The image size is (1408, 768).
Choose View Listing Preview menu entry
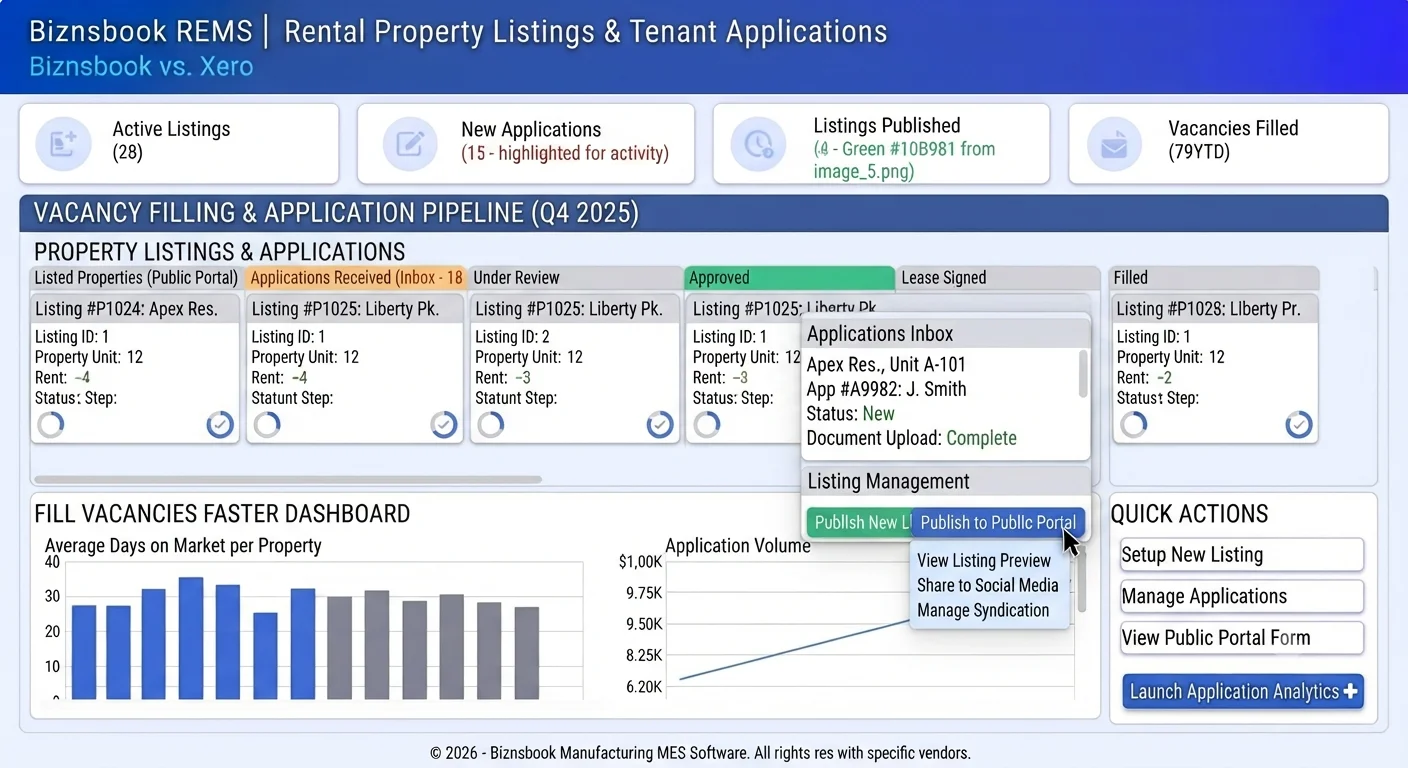coord(984,561)
